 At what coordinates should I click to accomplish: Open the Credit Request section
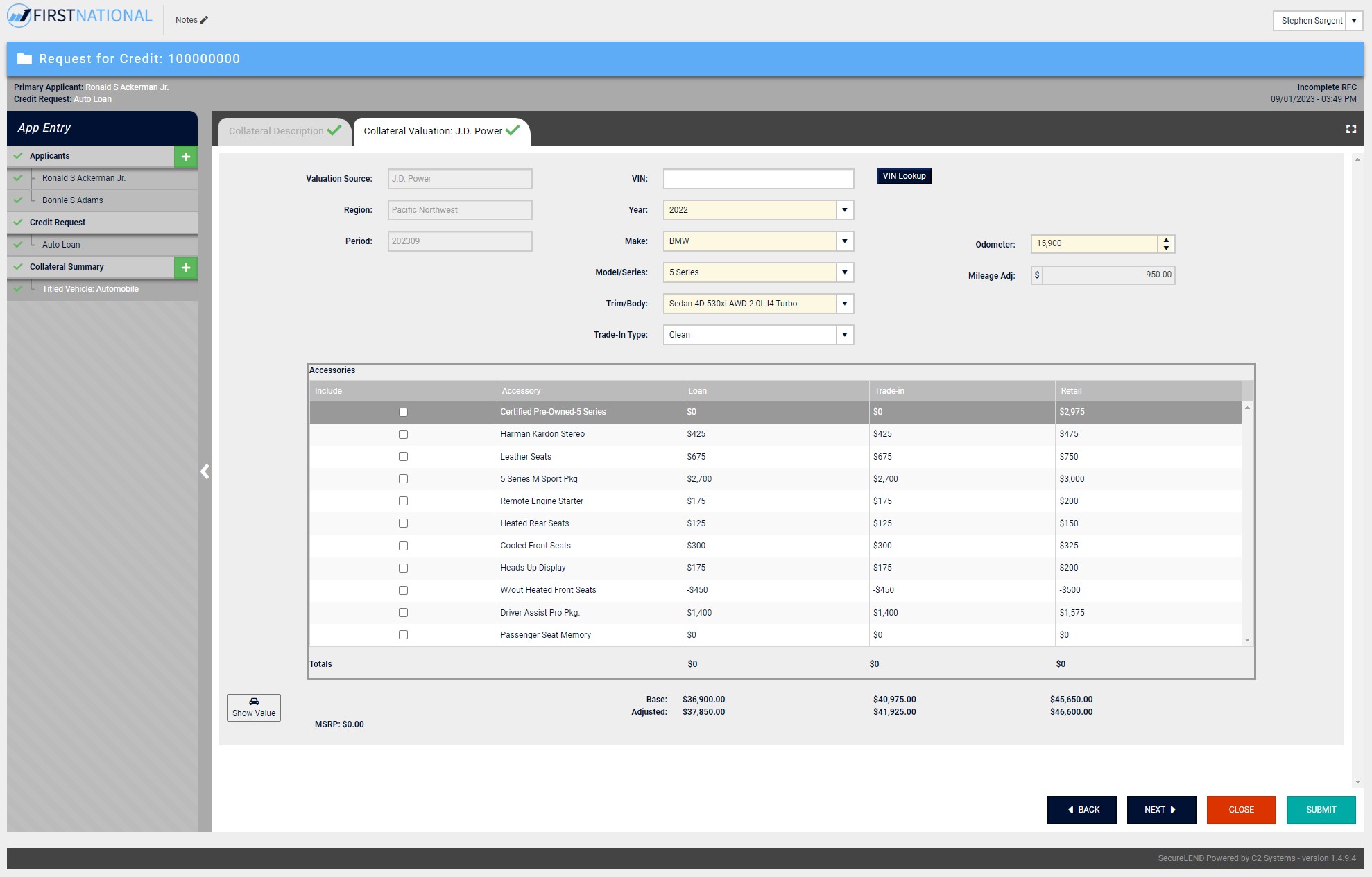click(x=102, y=223)
